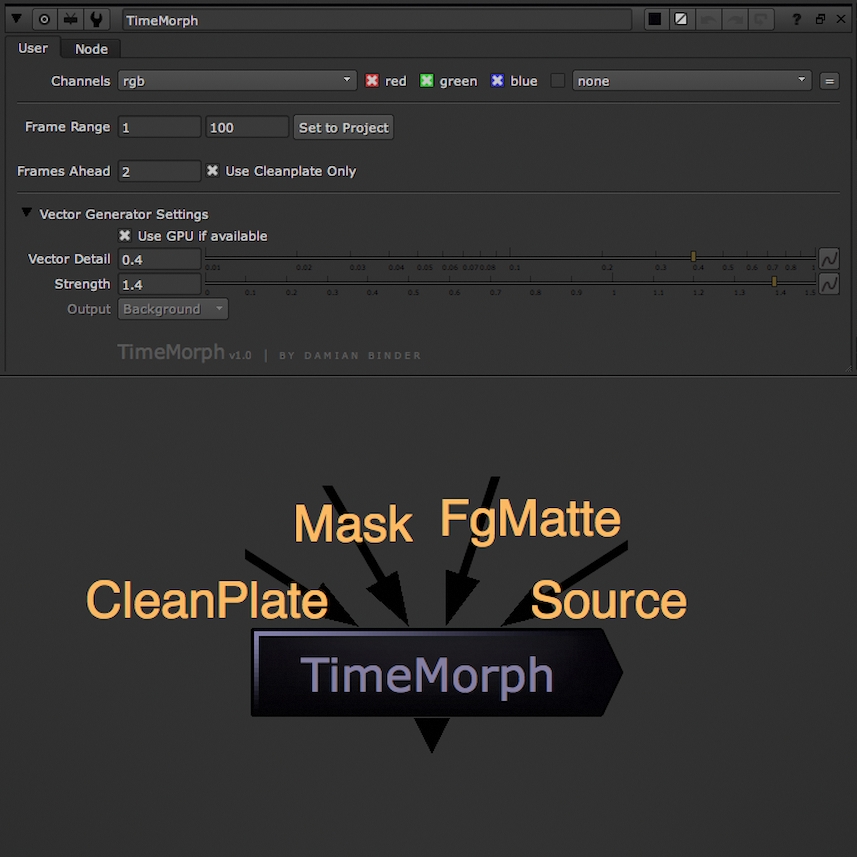Toggle Use GPU if available

[x=125, y=236]
